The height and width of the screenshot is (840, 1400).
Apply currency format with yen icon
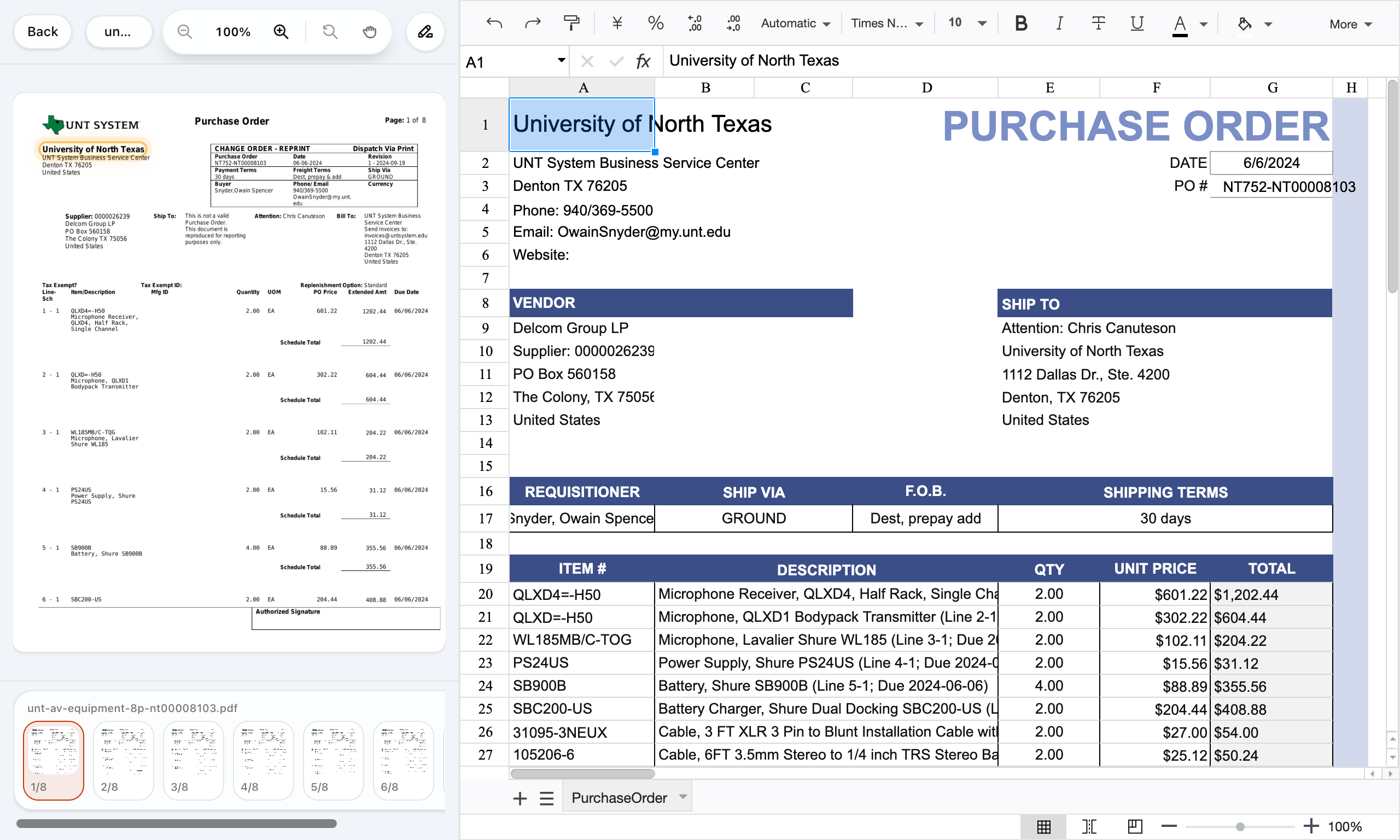617,23
